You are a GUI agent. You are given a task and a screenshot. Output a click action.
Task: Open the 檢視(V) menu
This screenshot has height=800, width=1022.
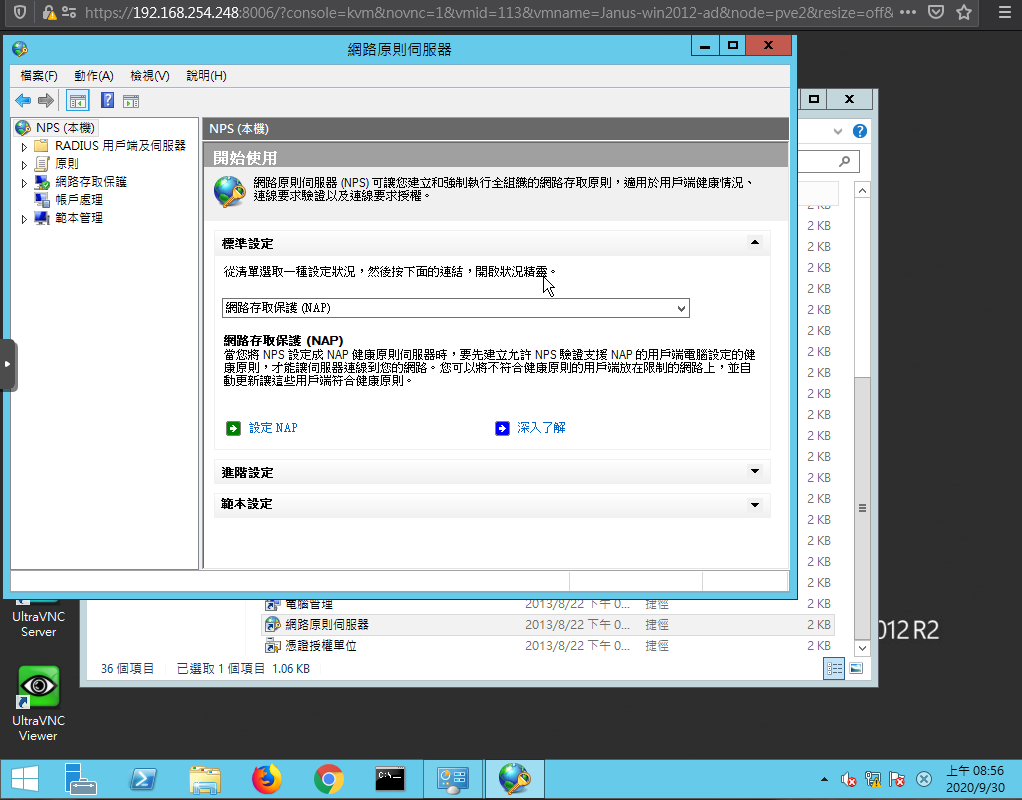(150, 76)
